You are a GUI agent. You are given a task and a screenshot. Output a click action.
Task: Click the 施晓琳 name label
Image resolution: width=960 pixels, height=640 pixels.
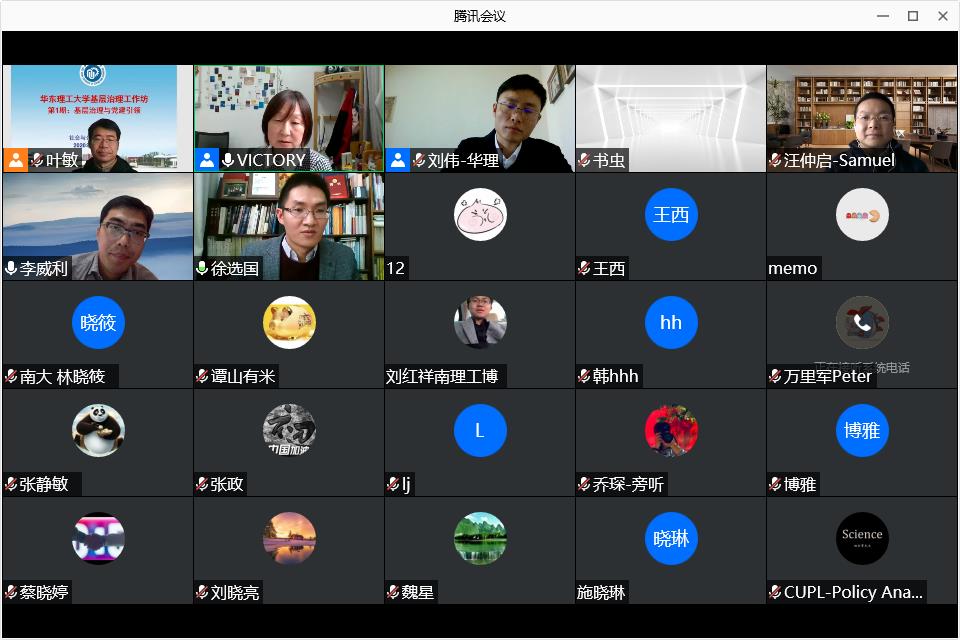click(x=602, y=592)
